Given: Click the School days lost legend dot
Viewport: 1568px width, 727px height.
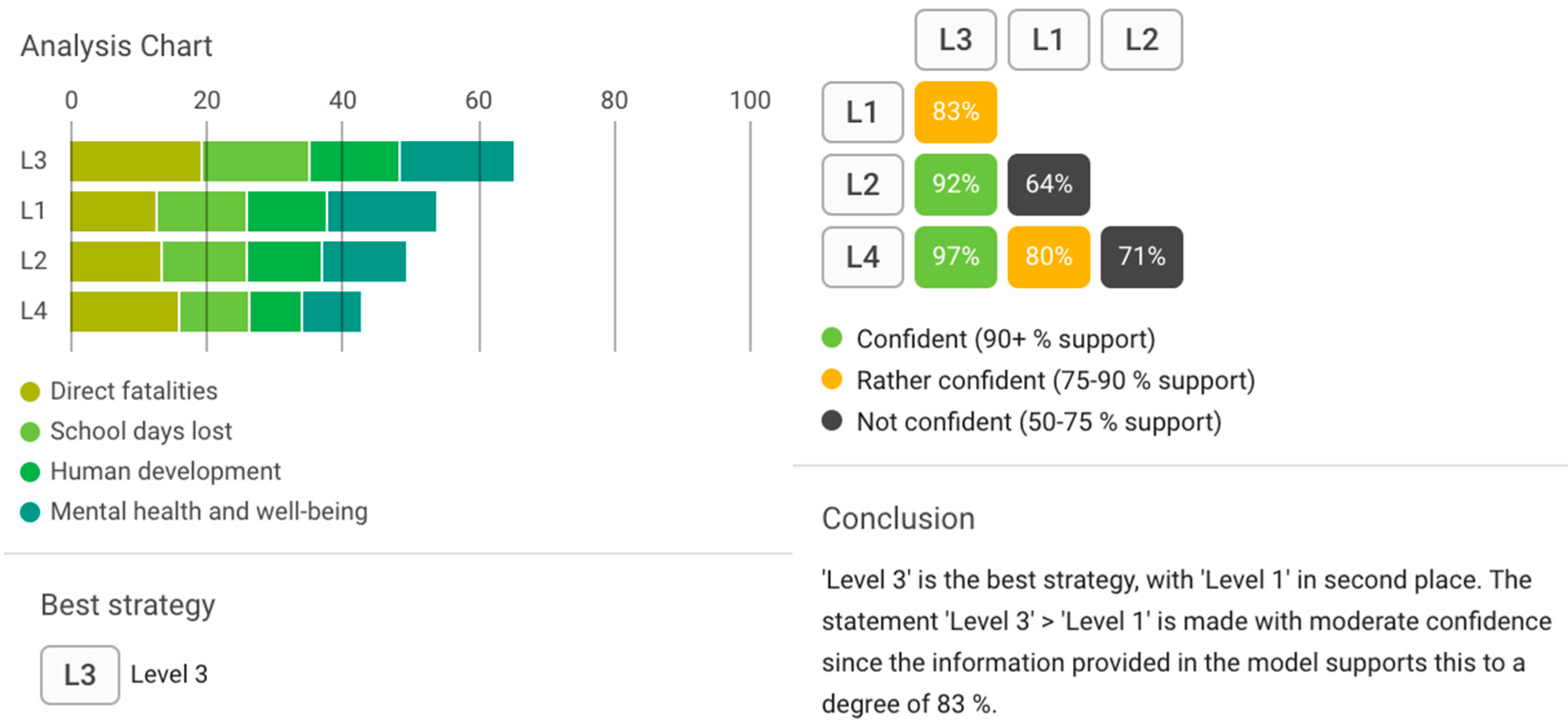Looking at the screenshot, I should click(30, 432).
